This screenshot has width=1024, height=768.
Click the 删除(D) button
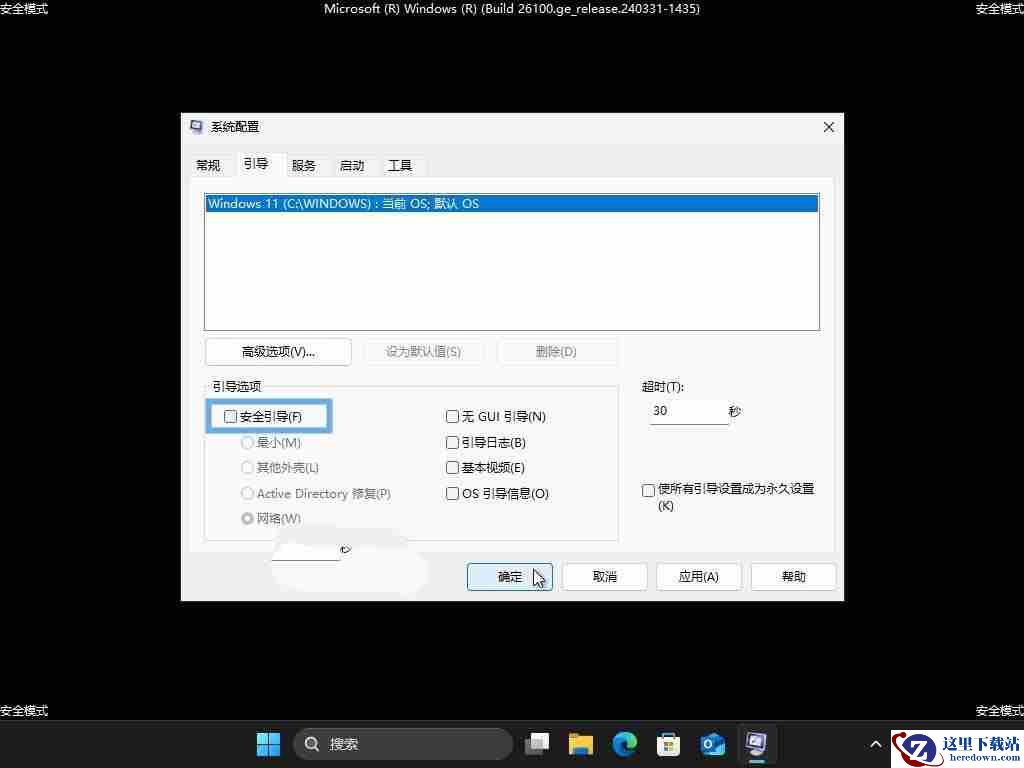[556, 352]
